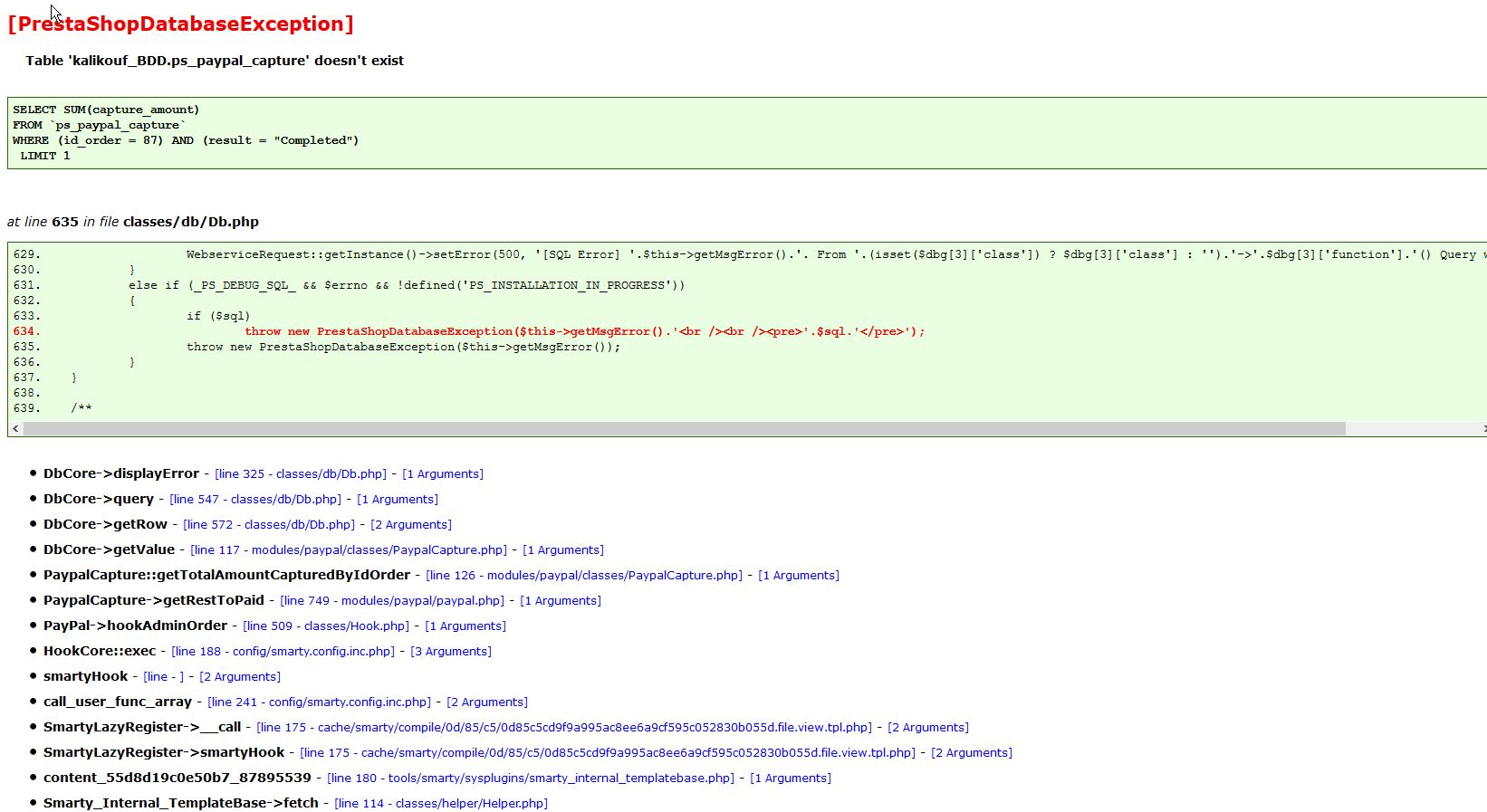This screenshot has height=812, width=1487.
Task: Click the "WHERE (id_order = 87)" query line
Action: pyautogui.click(x=186, y=140)
